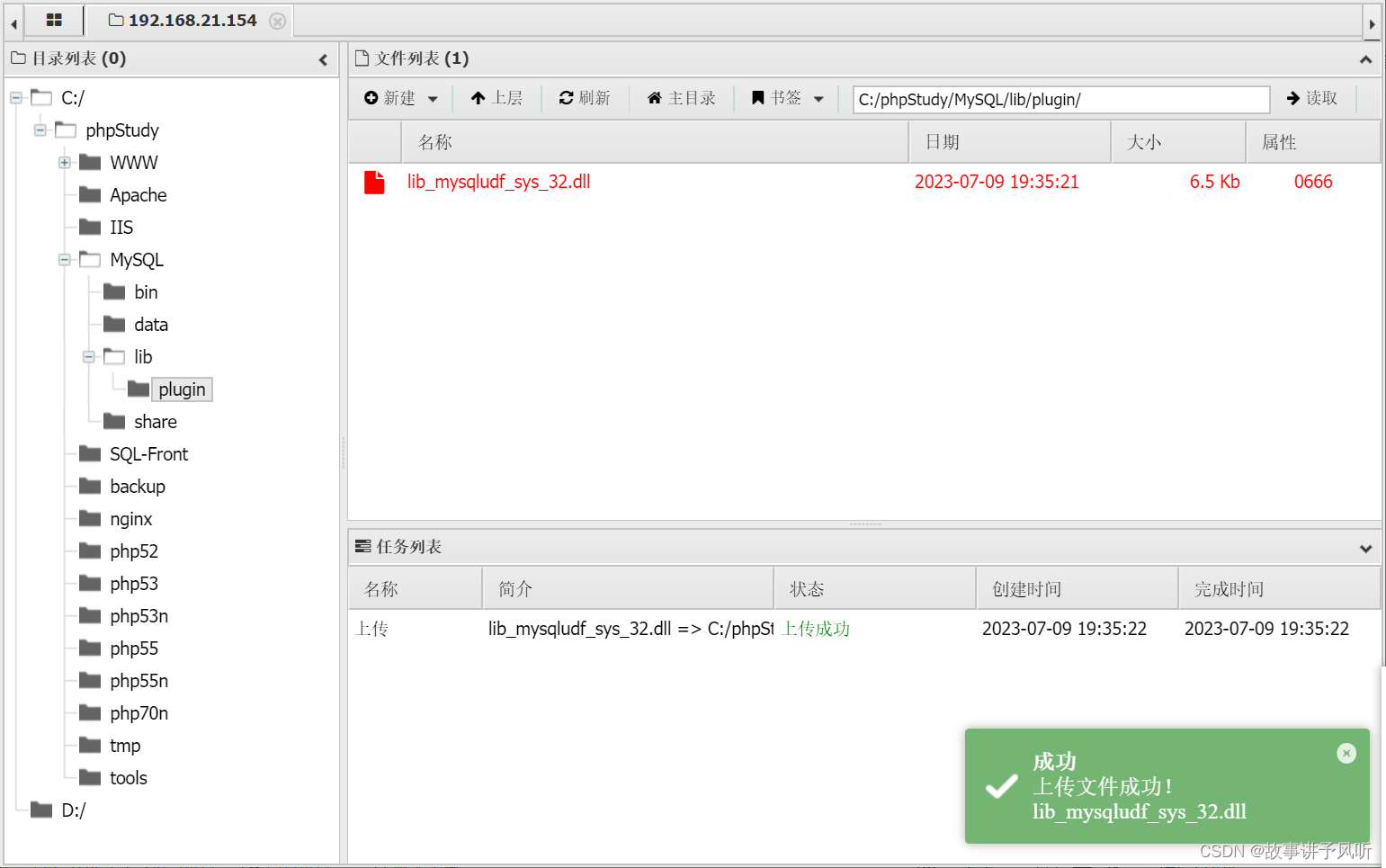Open the lib_mysqludf_sys_32.dll file link
The image size is (1386, 868).
(x=499, y=182)
